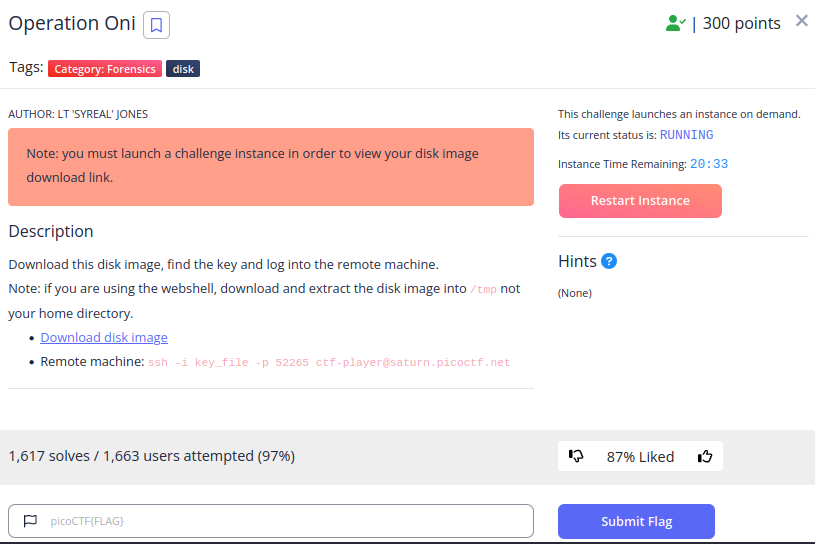This screenshot has width=815, height=544.
Task: Click the orange launch-instance note box
Action: coord(271,167)
